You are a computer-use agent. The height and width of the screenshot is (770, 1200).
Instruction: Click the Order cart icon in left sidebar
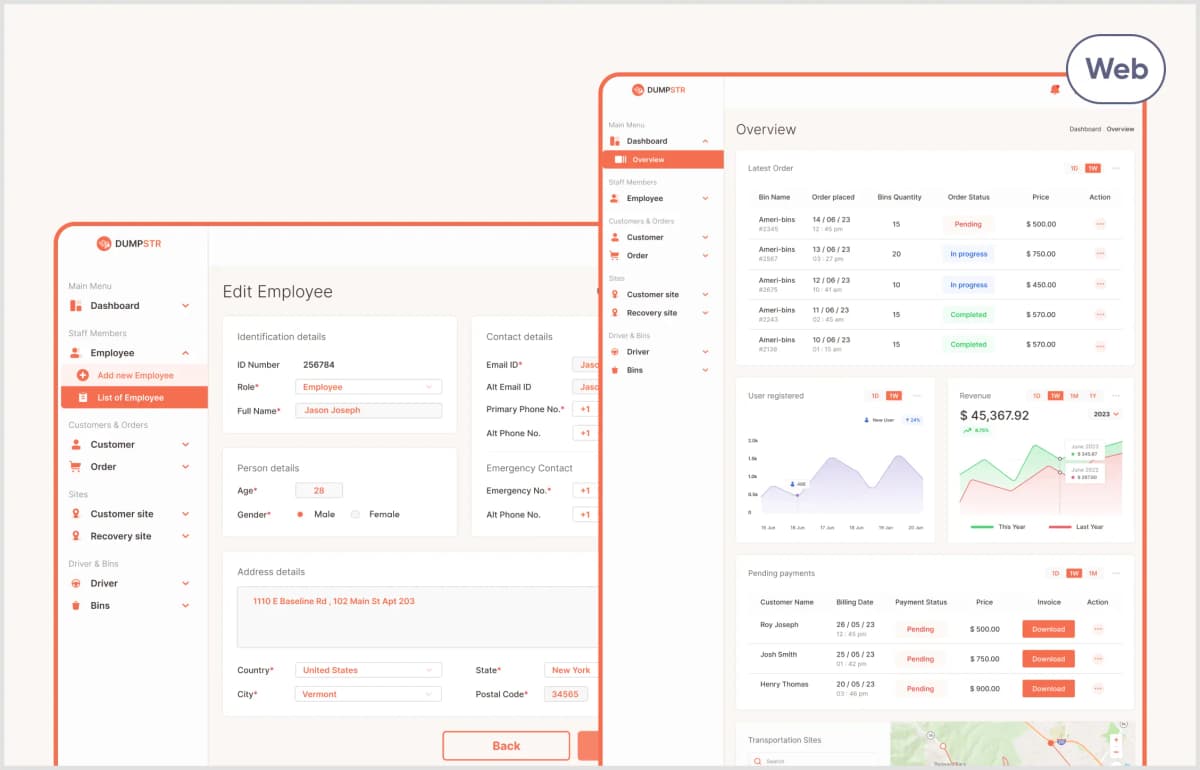point(75,467)
